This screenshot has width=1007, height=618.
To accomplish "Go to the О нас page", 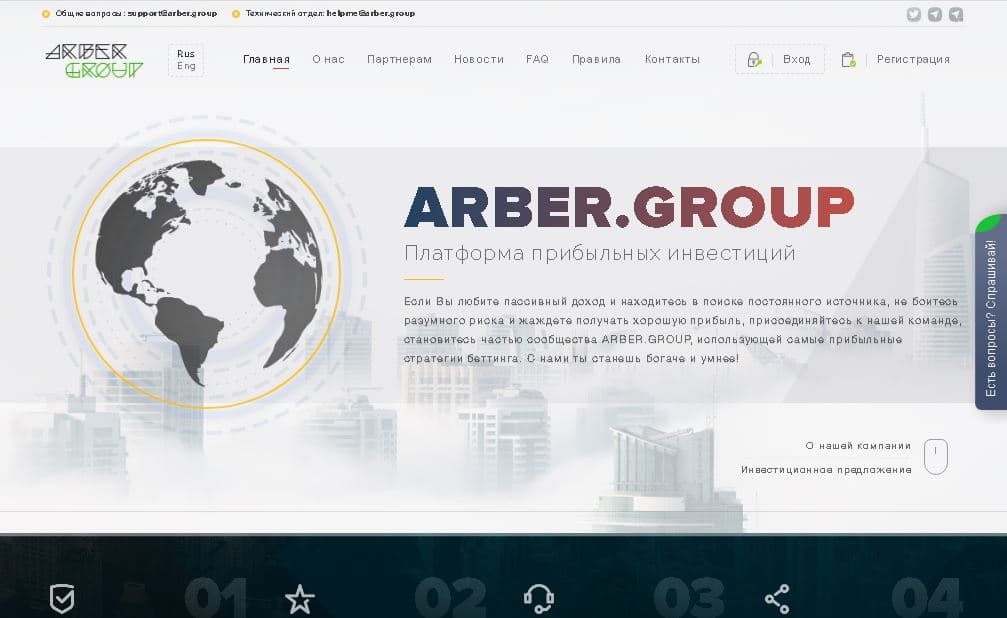I will pos(328,59).
